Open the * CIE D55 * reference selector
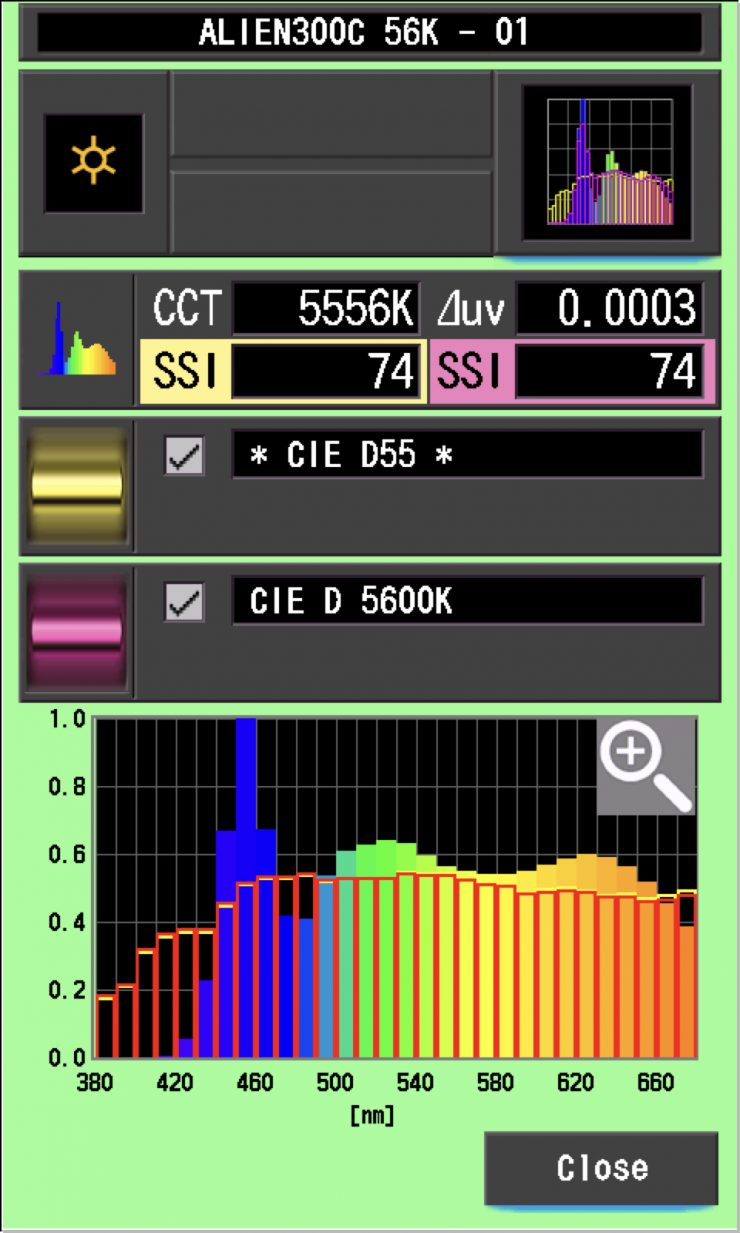The image size is (740, 1233). pos(467,455)
